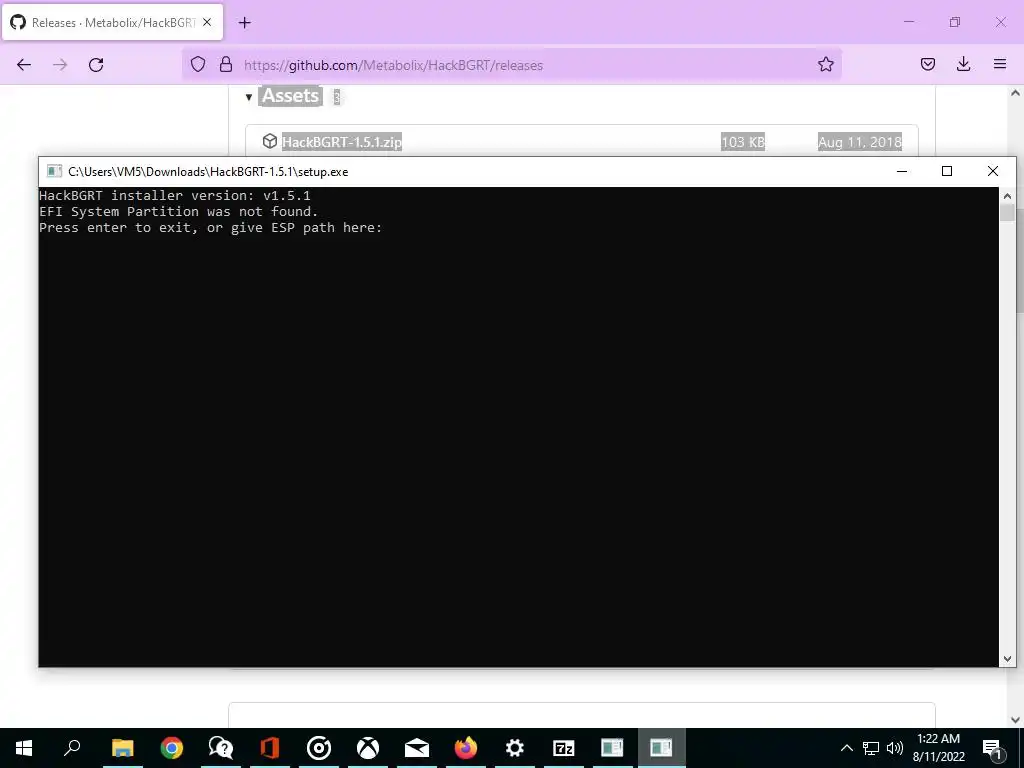Click the Assets heading text

(x=290, y=96)
